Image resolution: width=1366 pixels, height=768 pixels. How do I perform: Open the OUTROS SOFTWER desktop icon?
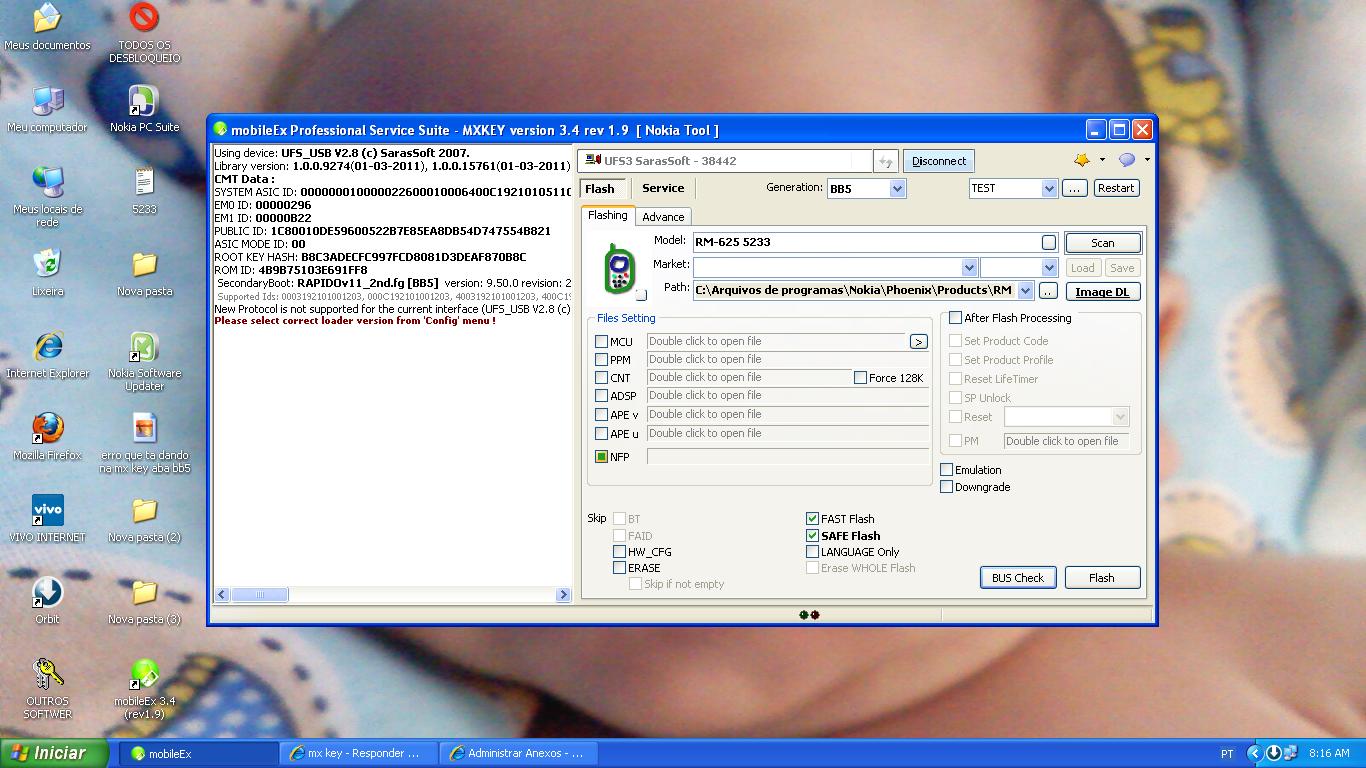tap(47, 689)
